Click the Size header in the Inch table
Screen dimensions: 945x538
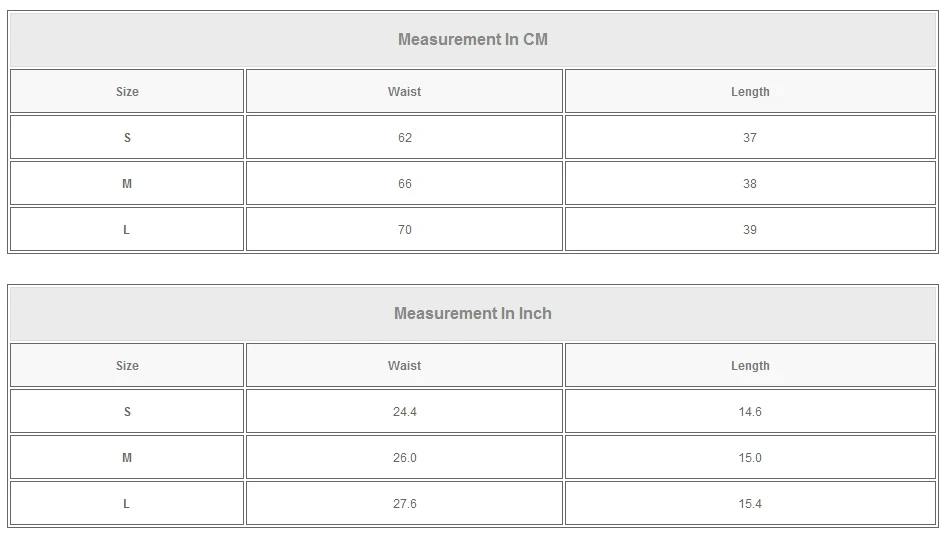(x=127, y=366)
